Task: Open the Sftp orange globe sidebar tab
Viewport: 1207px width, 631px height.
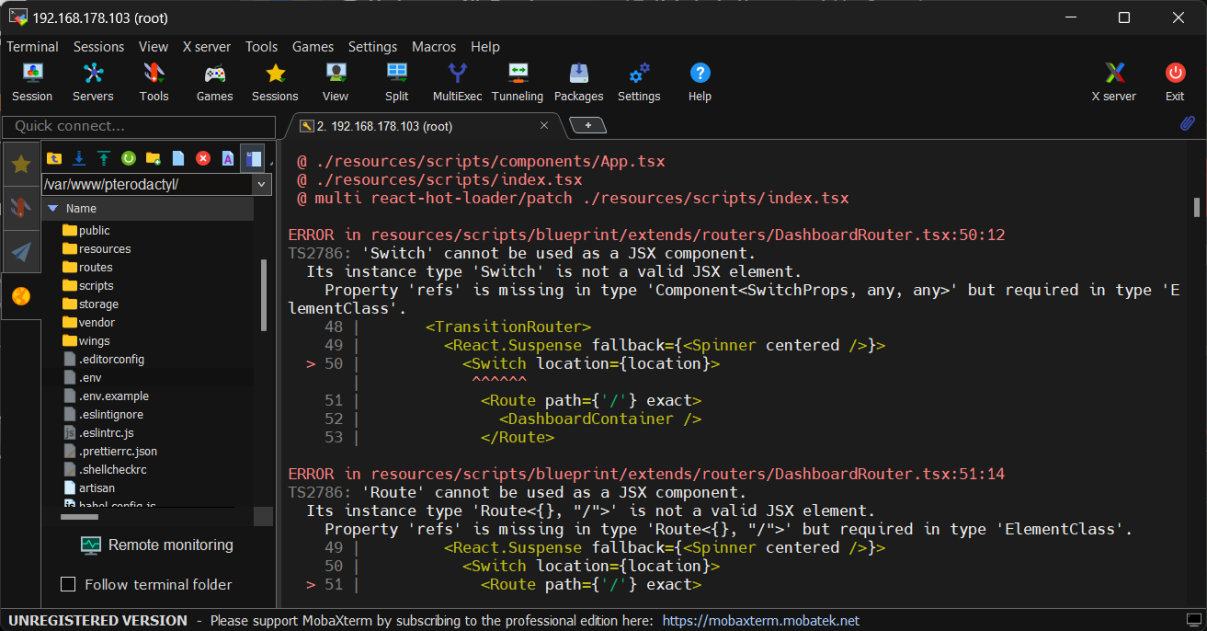Action: pos(21,296)
